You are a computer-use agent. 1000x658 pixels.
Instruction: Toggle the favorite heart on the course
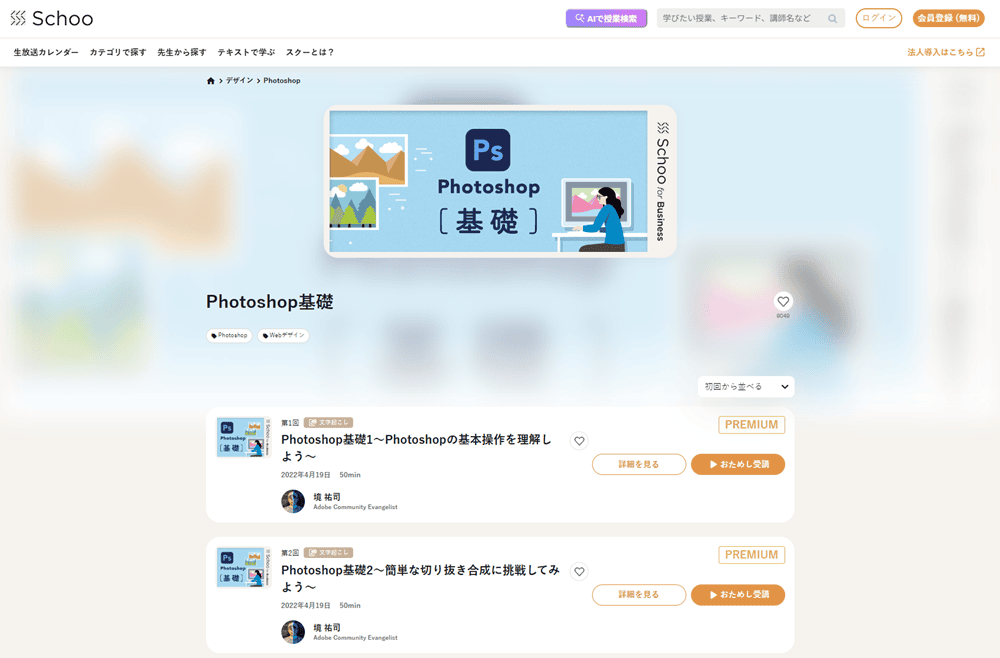[x=782, y=300]
